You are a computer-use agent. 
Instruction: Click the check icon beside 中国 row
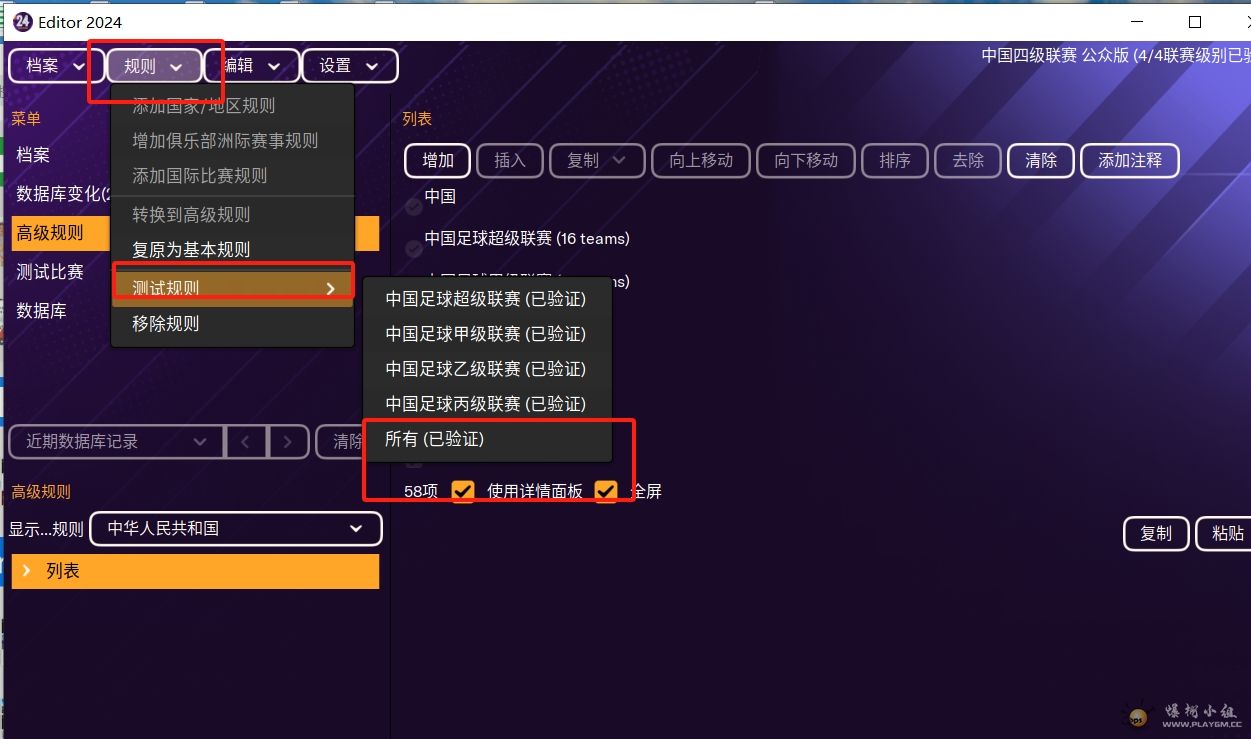coord(413,206)
